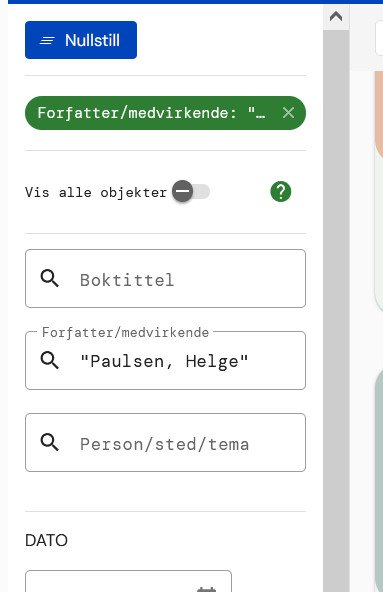Click into the "Paulsen, Helge" author field

(165, 361)
